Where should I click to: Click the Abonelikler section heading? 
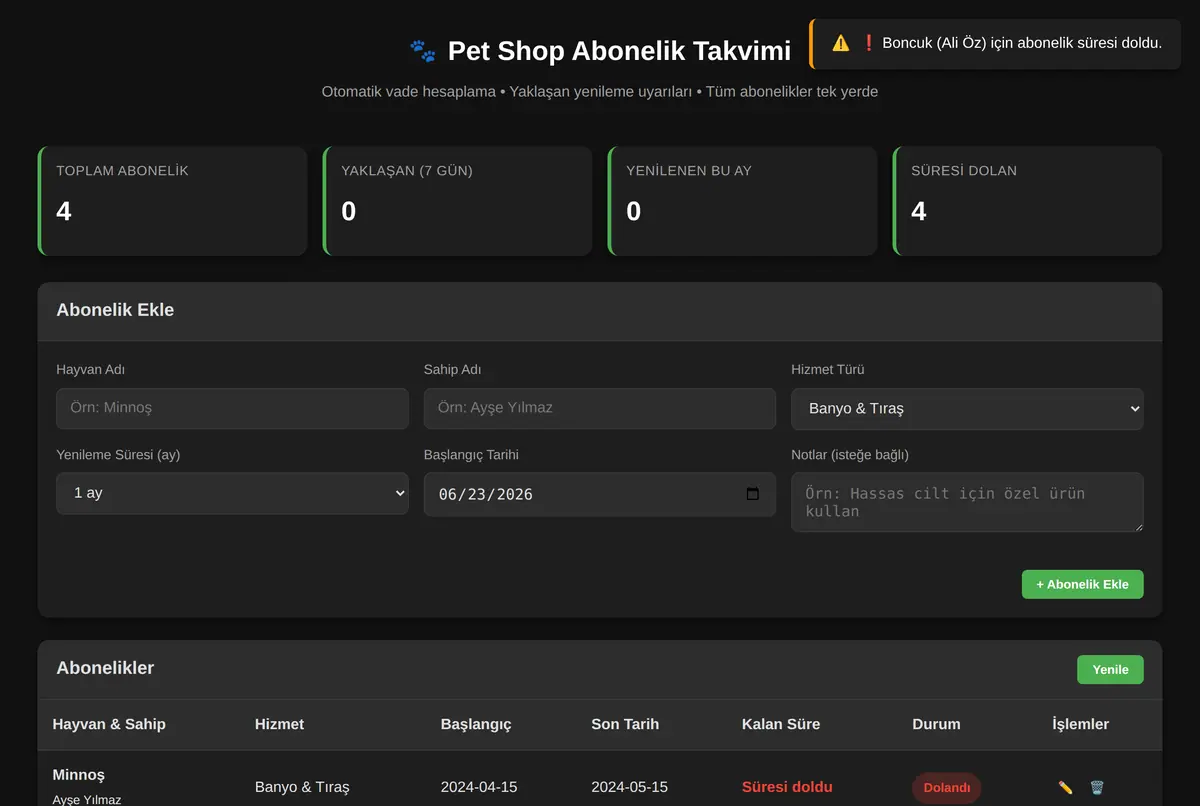point(105,668)
